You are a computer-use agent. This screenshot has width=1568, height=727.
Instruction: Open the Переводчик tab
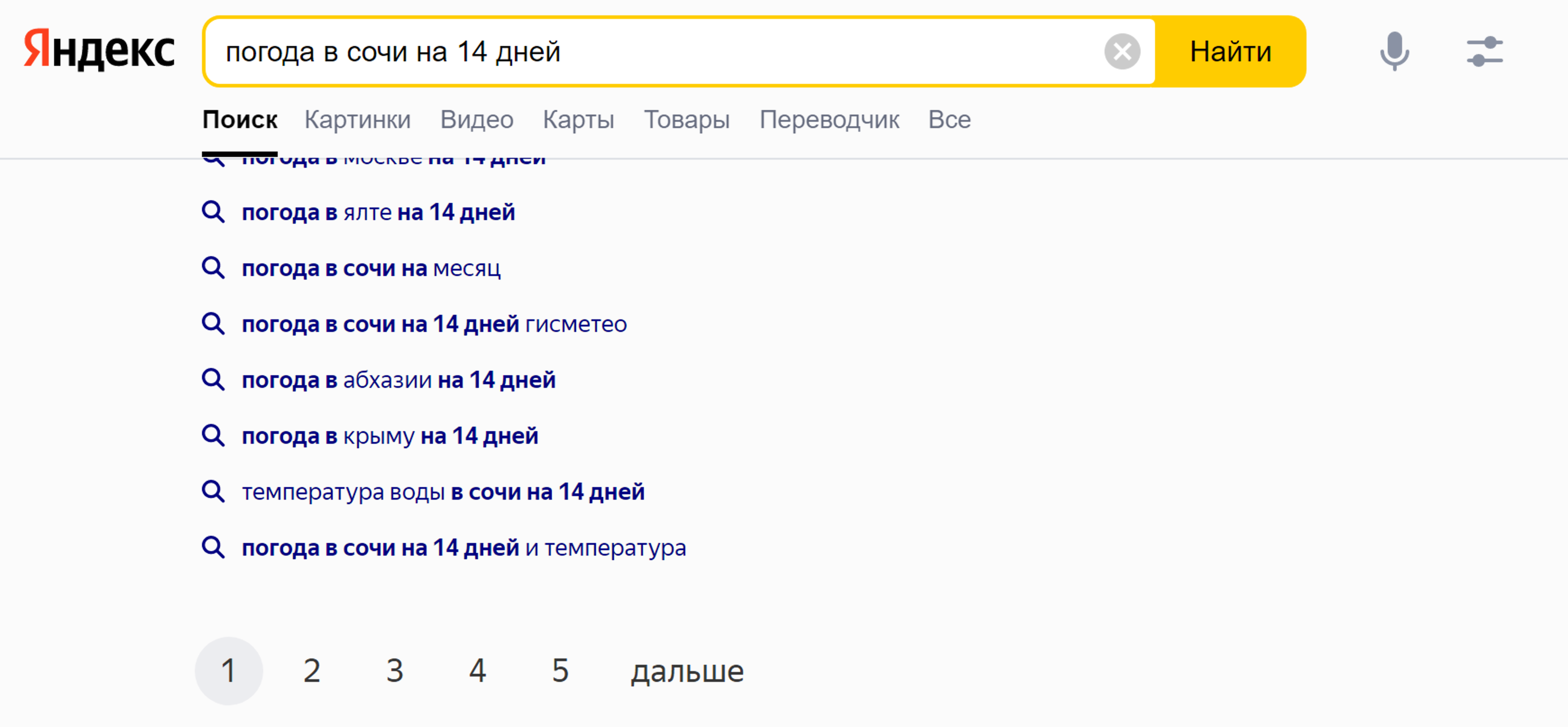coord(829,120)
